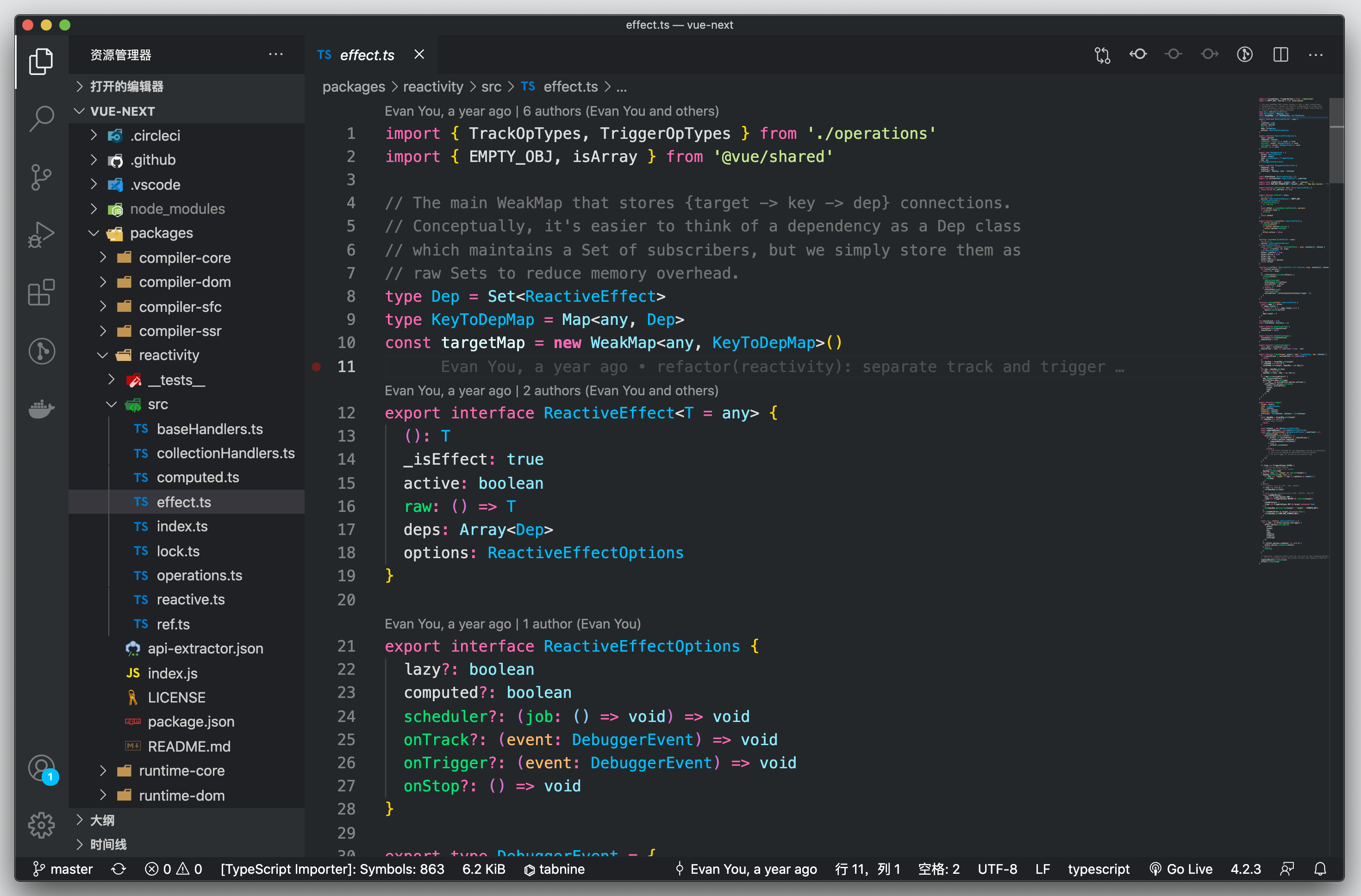Open the Source Control view
Image resolution: width=1361 pixels, height=896 pixels.
tap(41, 177)
